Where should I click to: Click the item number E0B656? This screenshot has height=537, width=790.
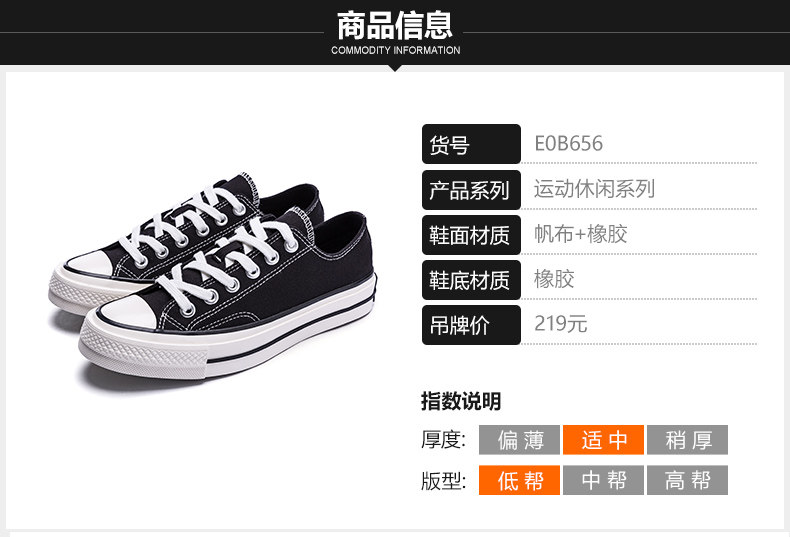pos(568,144)
